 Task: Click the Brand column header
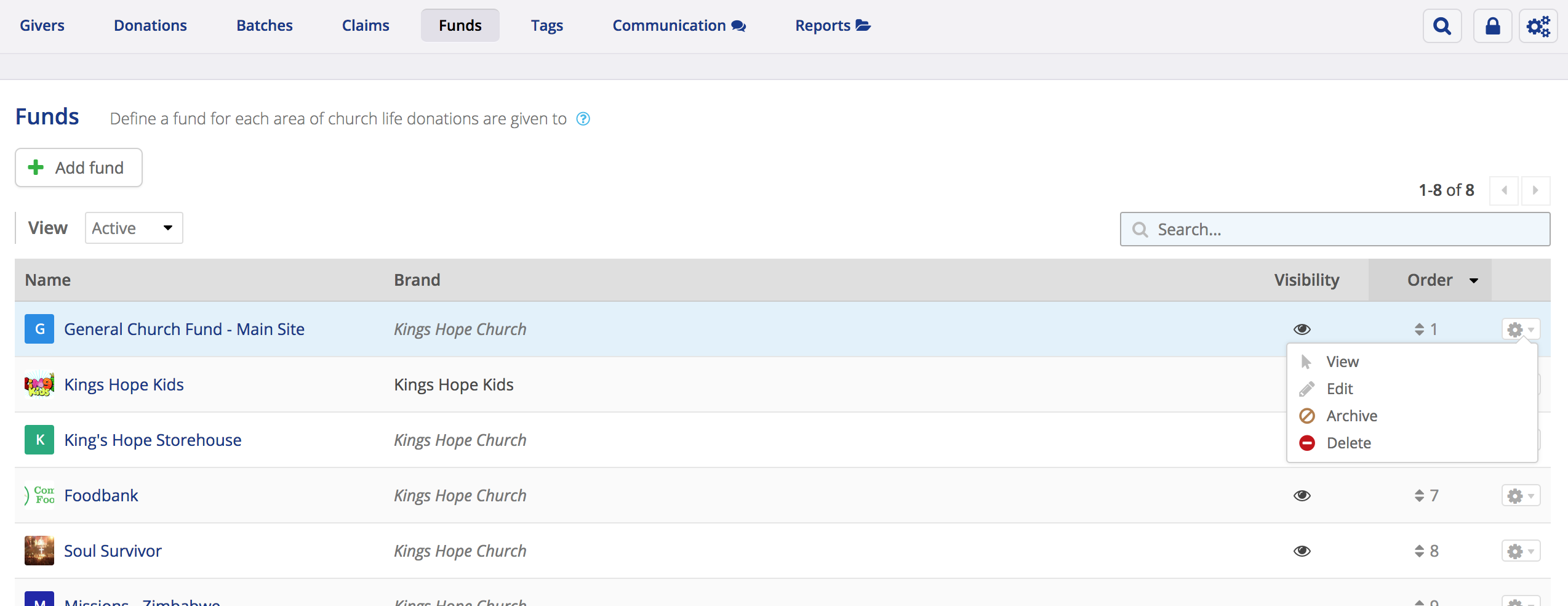[x=417, y=280]
